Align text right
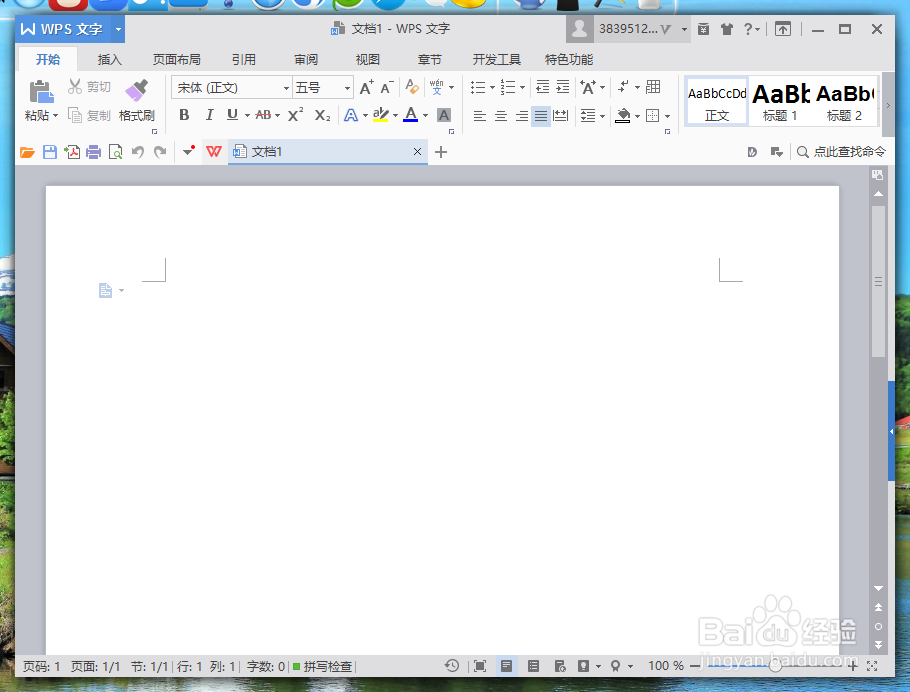Viewport: 910px width, 692px height. point(522,116)
